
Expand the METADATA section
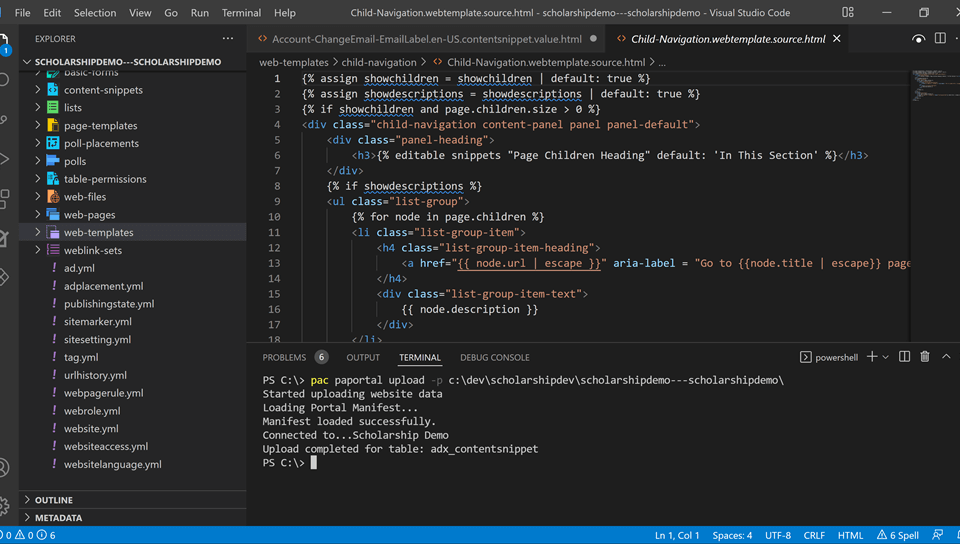pos(58,518)
